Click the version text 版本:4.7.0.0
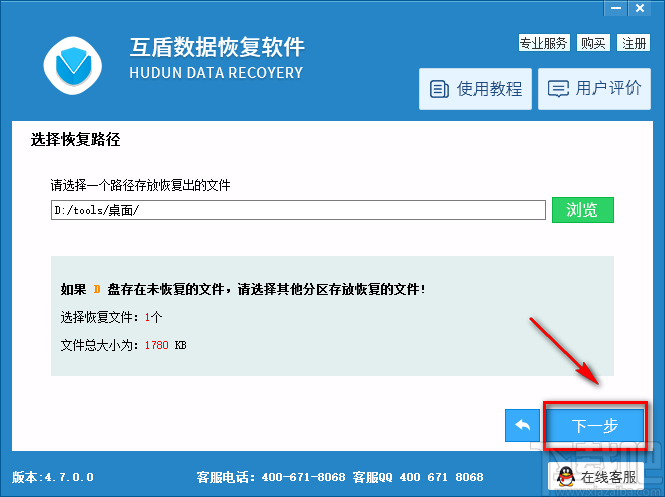This screenshot has width=665, height=497. [x=53, y=477]
